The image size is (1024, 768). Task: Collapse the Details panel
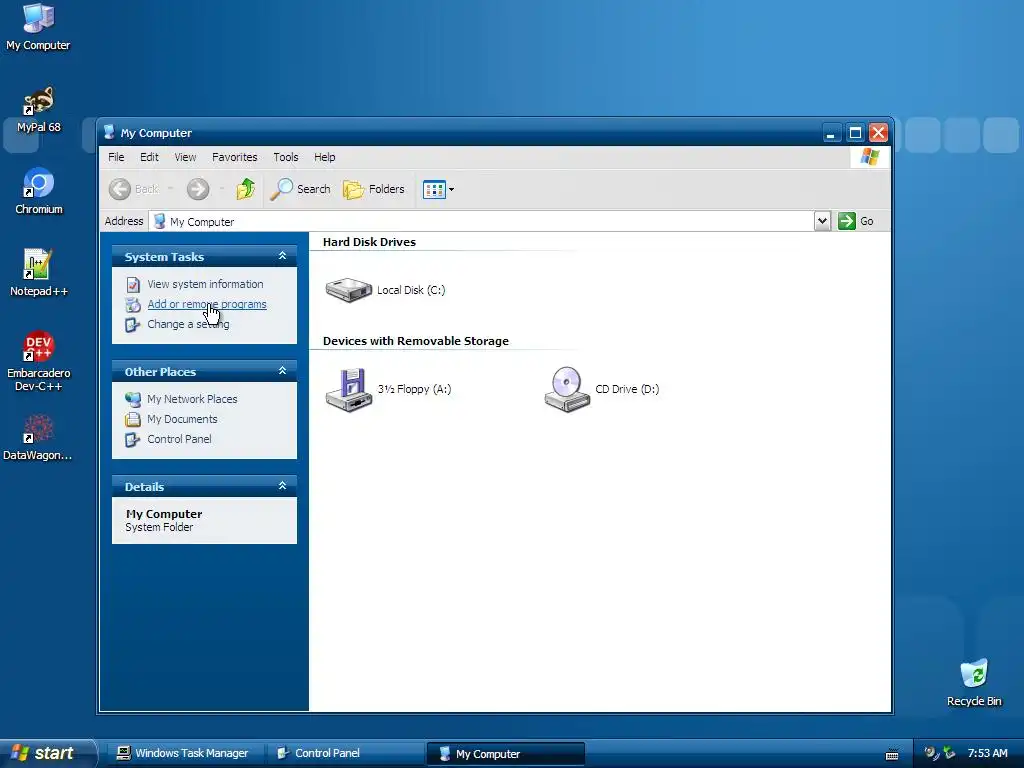point(282,486)
